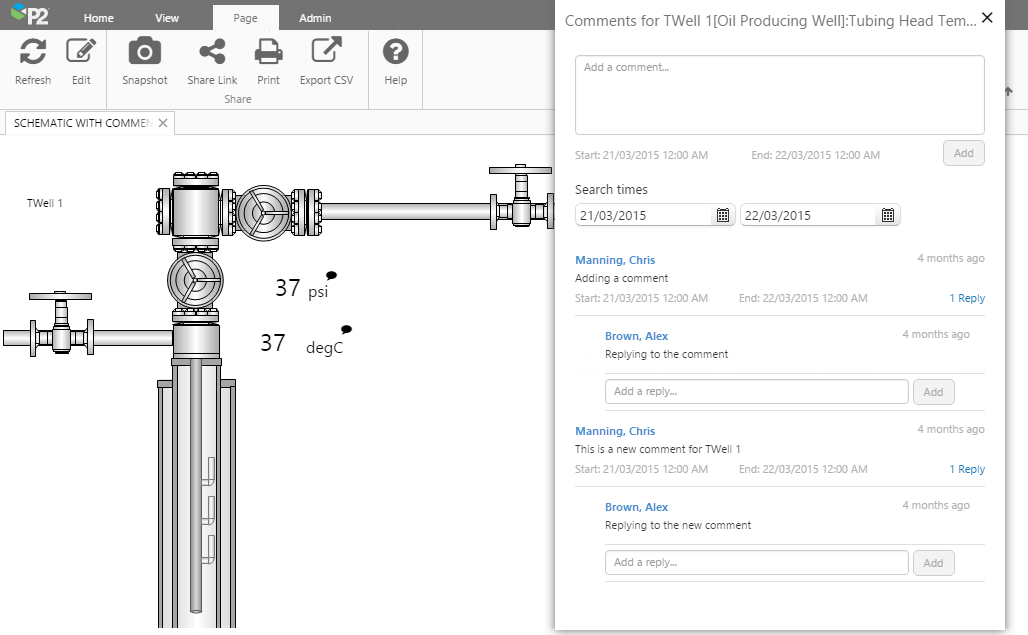The width and height of the screenshot is (1028, 635).
Task: Open the start date calendar picker
Action: [x=723, y=215]
